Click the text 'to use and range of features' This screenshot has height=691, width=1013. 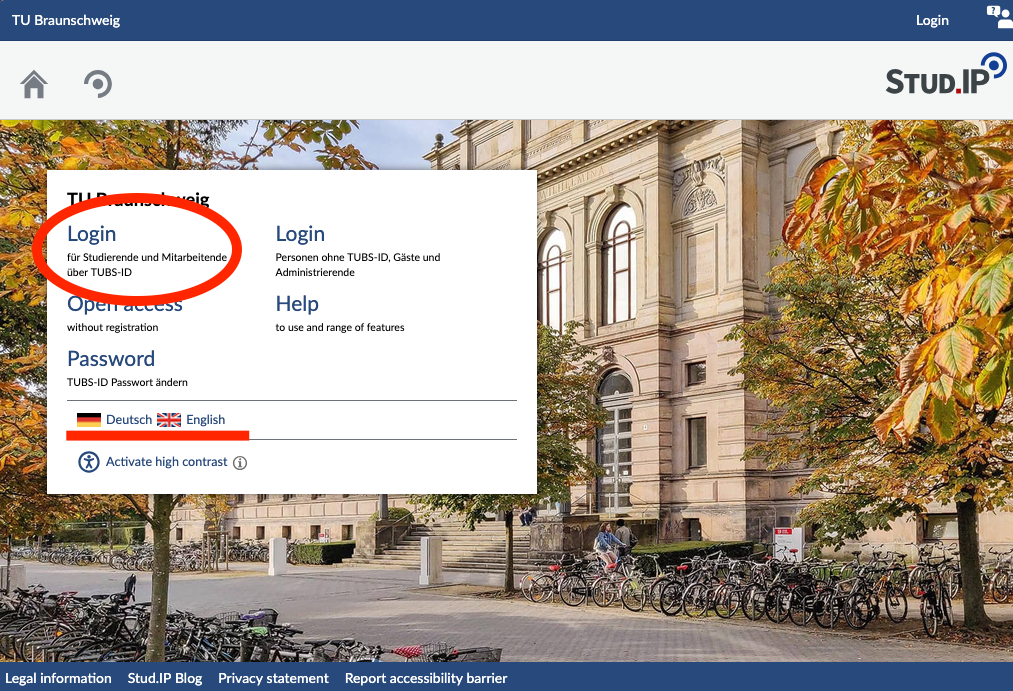tap(340, 327)
